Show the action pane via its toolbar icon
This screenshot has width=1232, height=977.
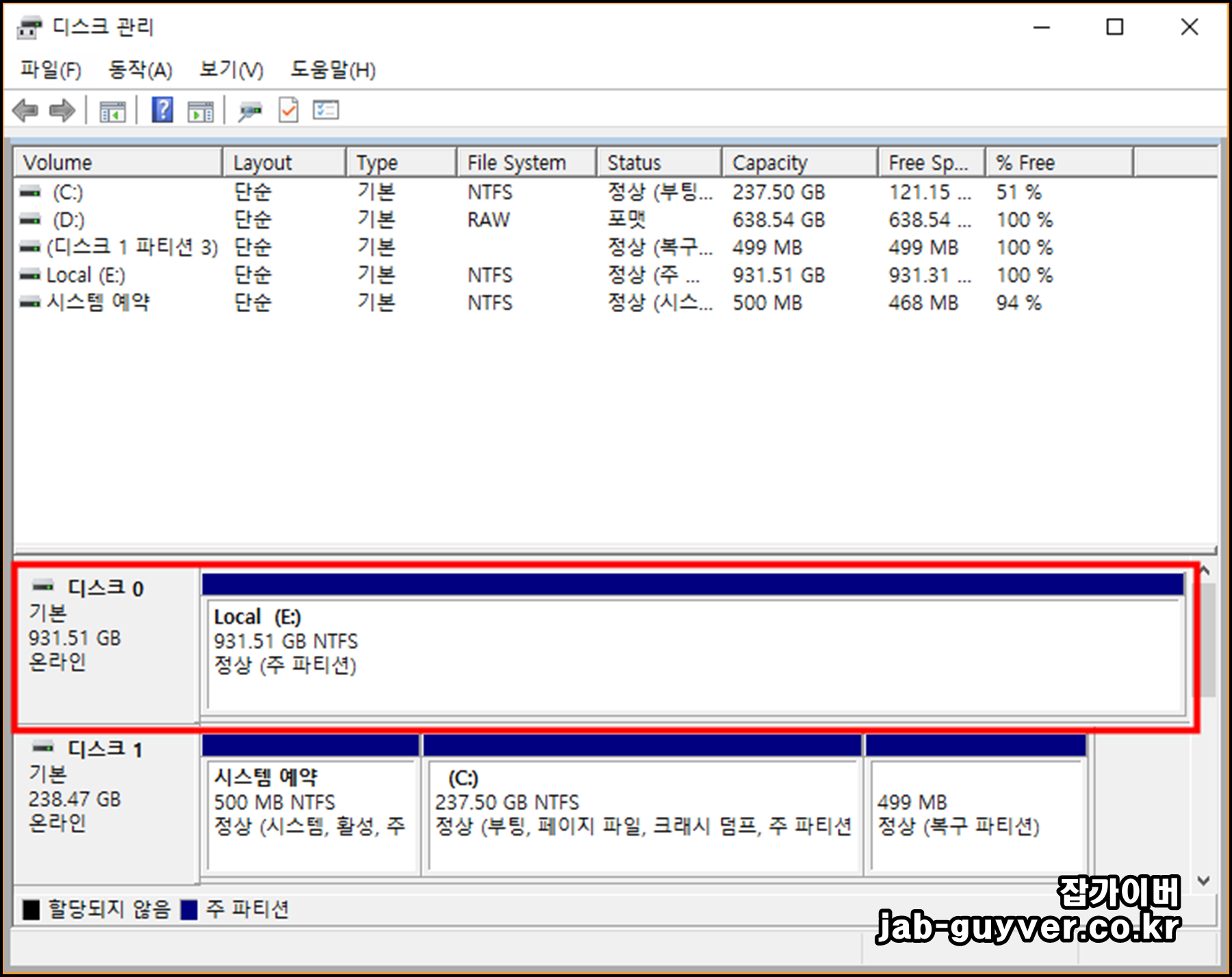point(201,110)
